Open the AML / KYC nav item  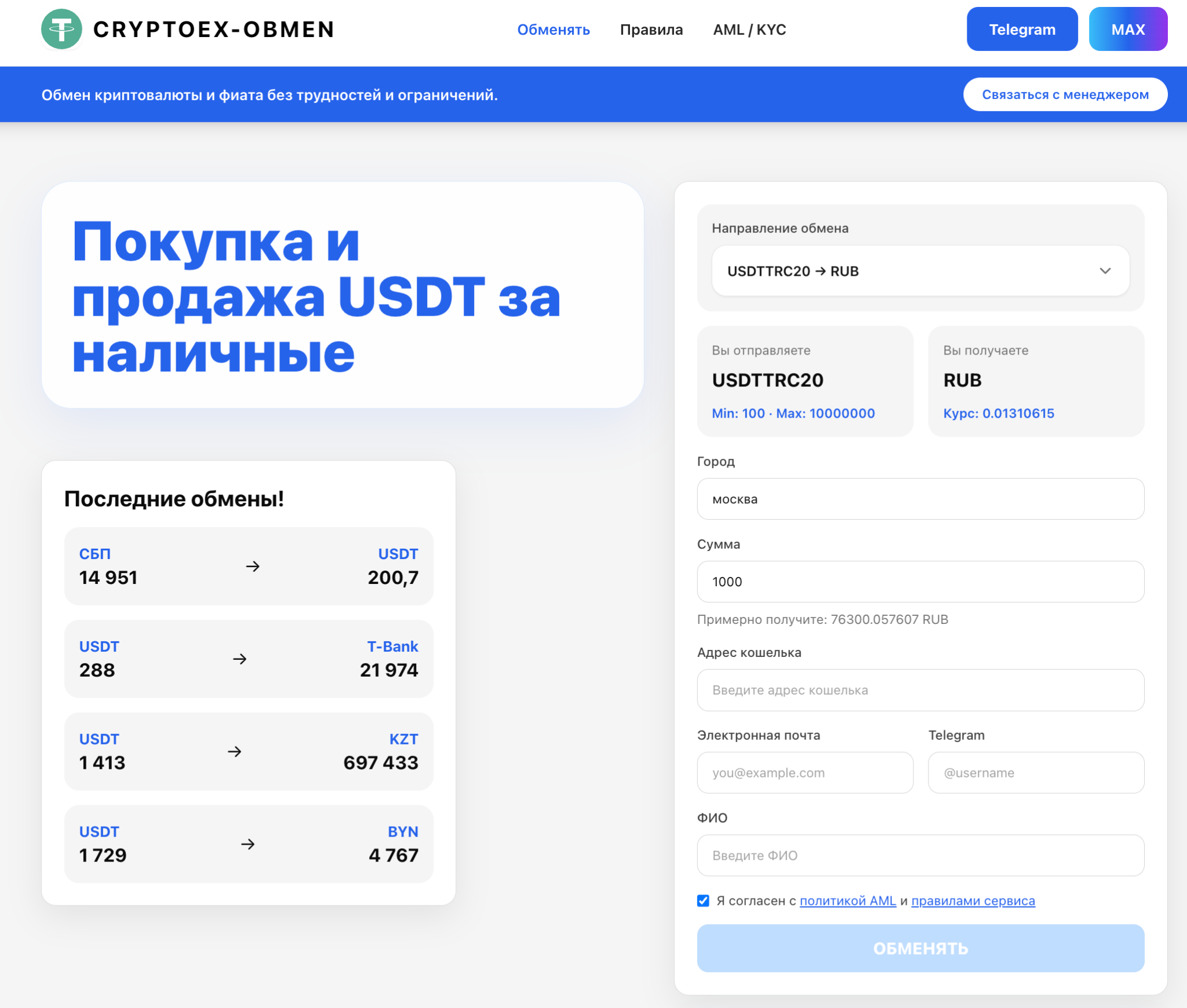click(x=749, y=30)
